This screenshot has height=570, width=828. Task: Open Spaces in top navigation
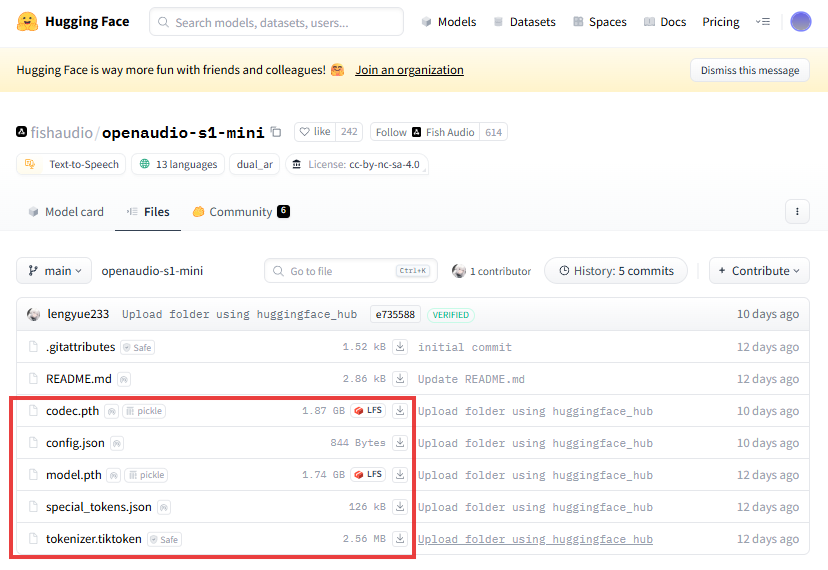point(600,22)
